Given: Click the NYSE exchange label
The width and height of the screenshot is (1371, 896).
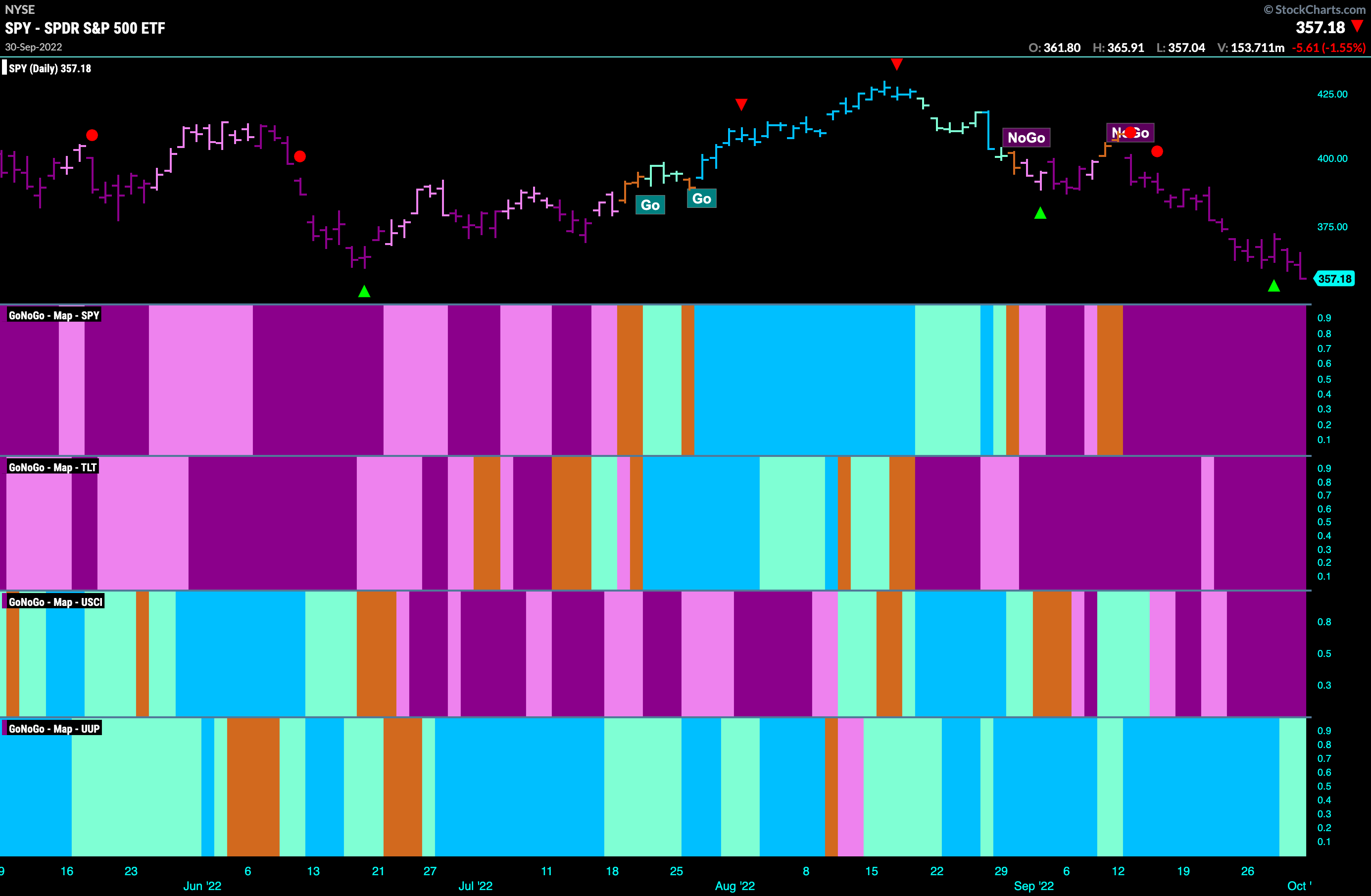Looking at the screenshot, I should 20,9.
